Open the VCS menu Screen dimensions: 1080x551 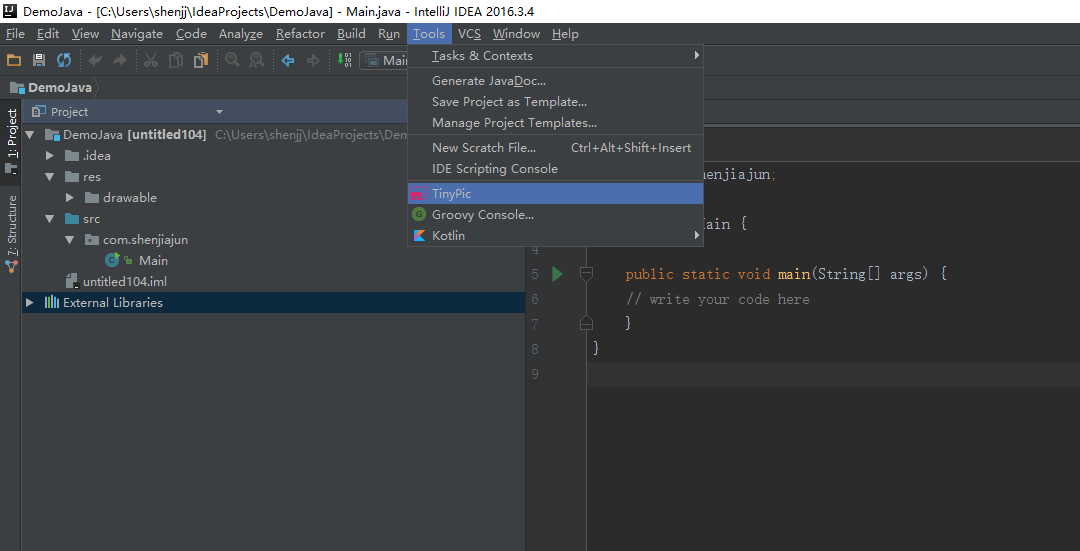[470, 34]
